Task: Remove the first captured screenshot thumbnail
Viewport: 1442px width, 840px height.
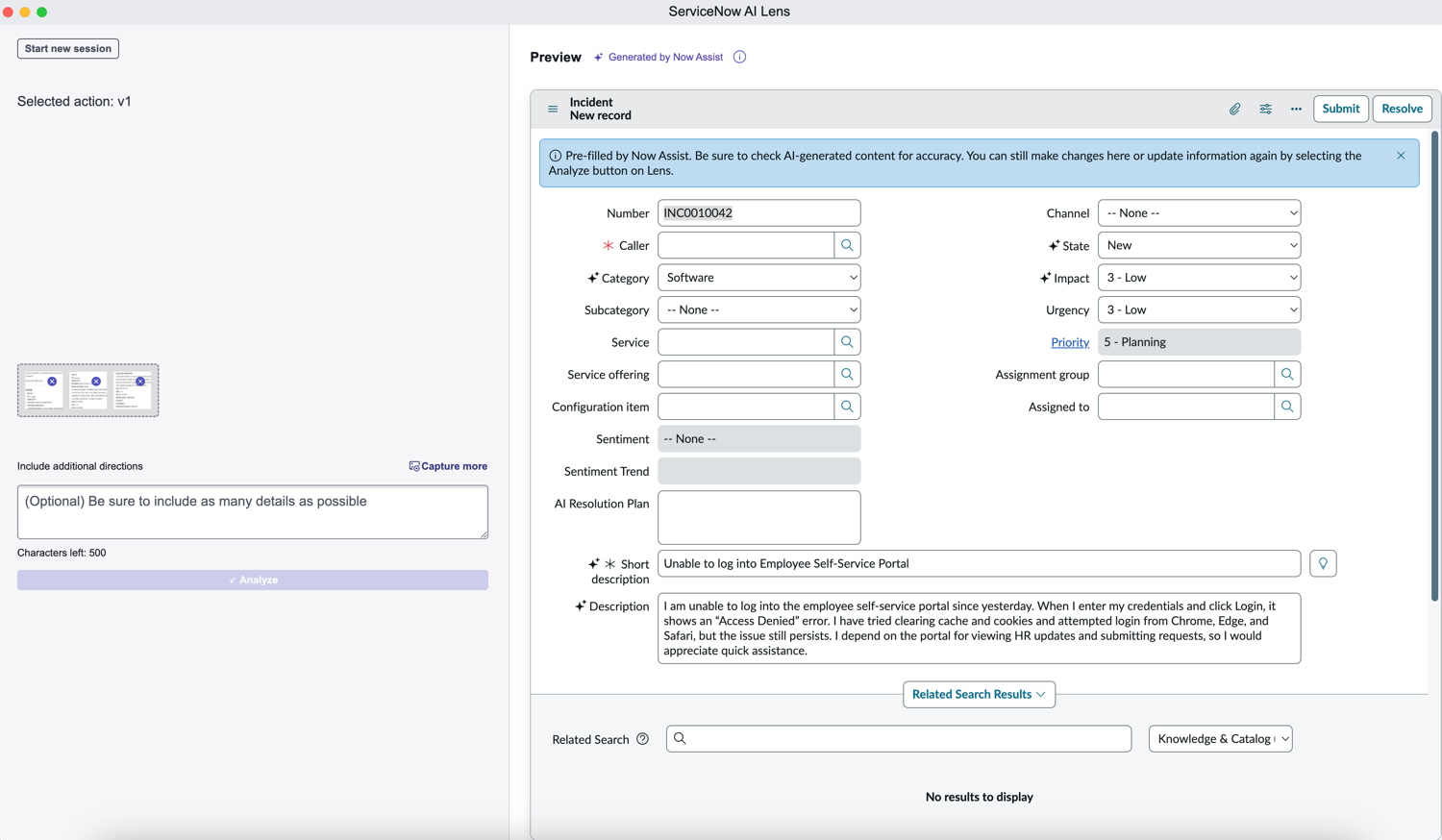Action: (x=52, y=382)
